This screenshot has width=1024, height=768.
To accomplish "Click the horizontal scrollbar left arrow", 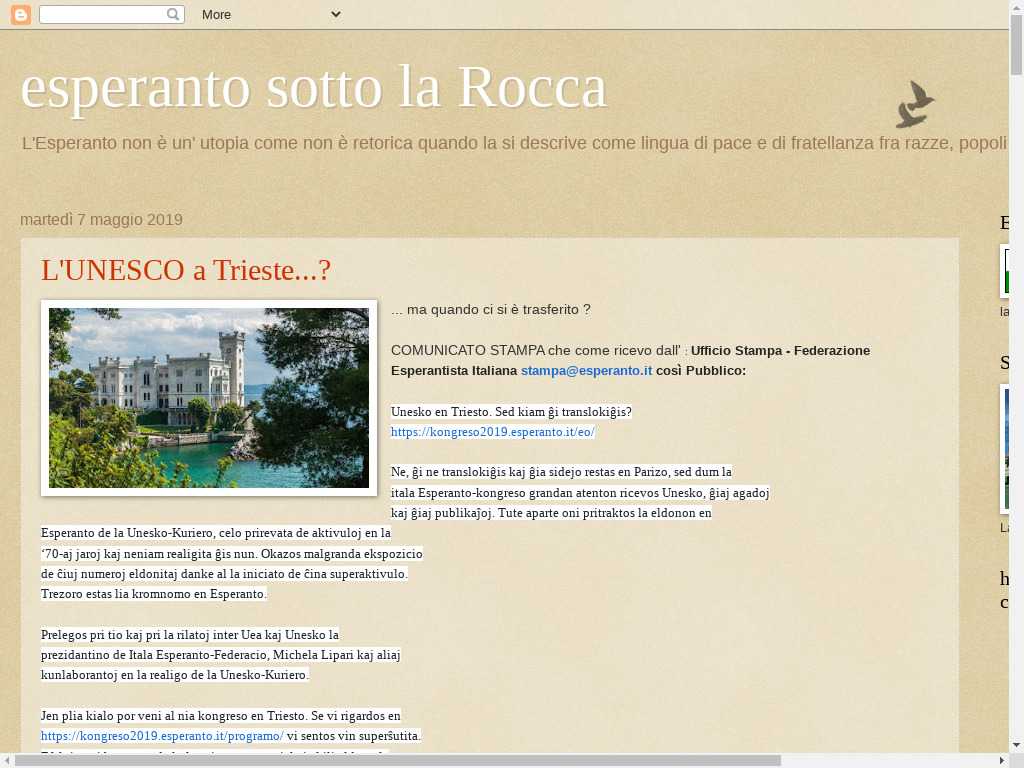I will pyautogui.click(x=7, y=761).
